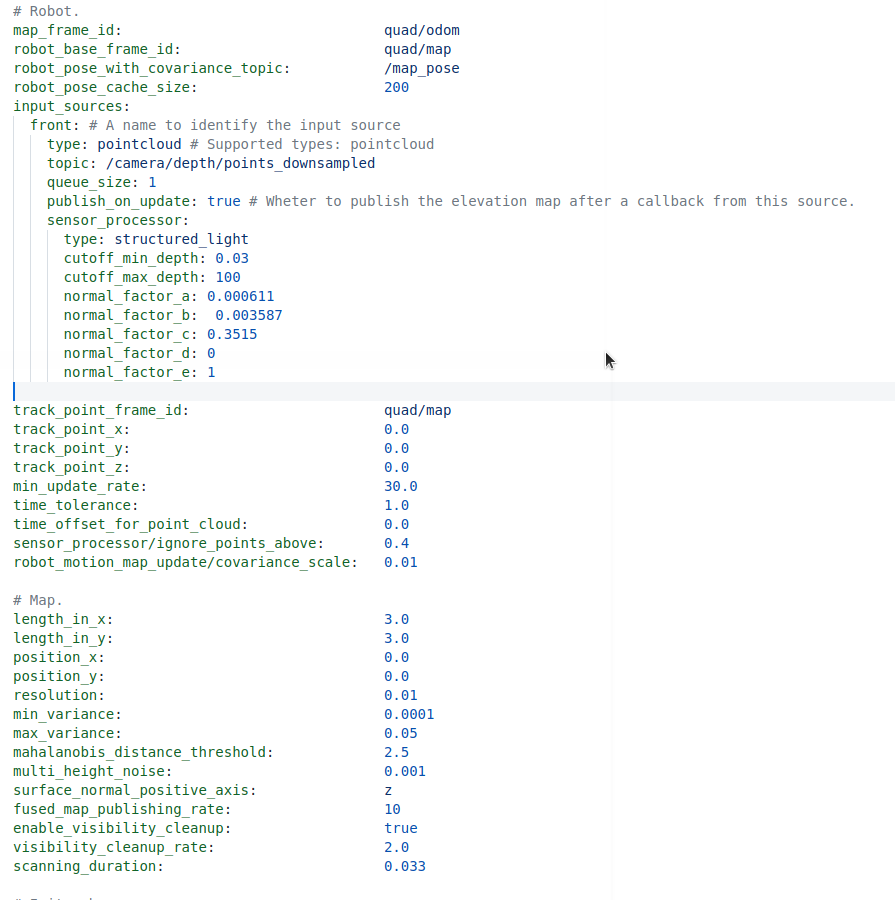The width and height of the screenshot is (895, 900).
Task: Click the map_frame_id value quad/odom
Action: pyautogui.click(x=421, y=30)
